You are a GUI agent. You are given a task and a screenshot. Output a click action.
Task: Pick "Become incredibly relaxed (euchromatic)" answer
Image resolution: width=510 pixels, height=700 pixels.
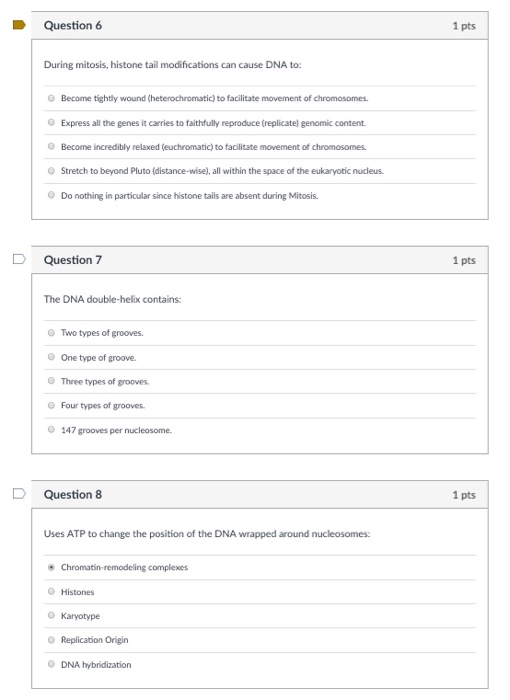point(51,146)
